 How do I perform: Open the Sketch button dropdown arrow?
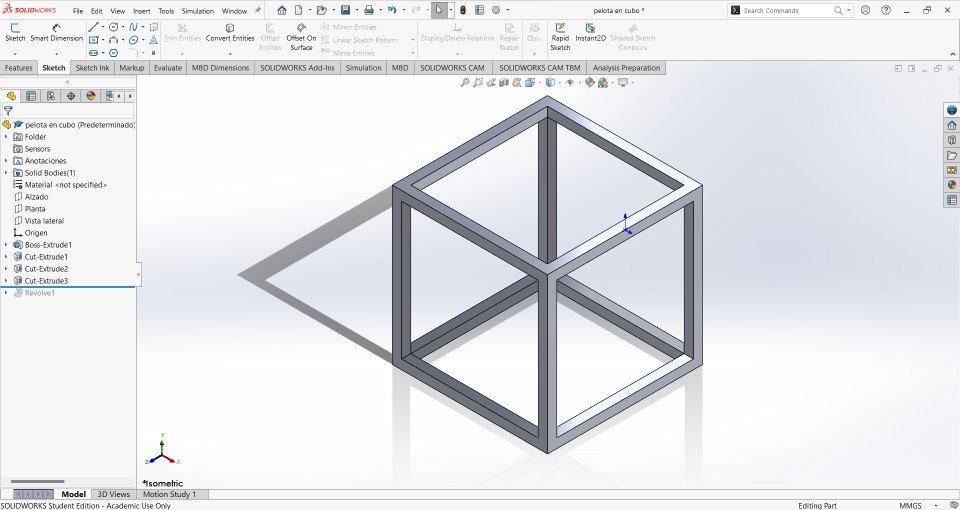coord(15,54)
